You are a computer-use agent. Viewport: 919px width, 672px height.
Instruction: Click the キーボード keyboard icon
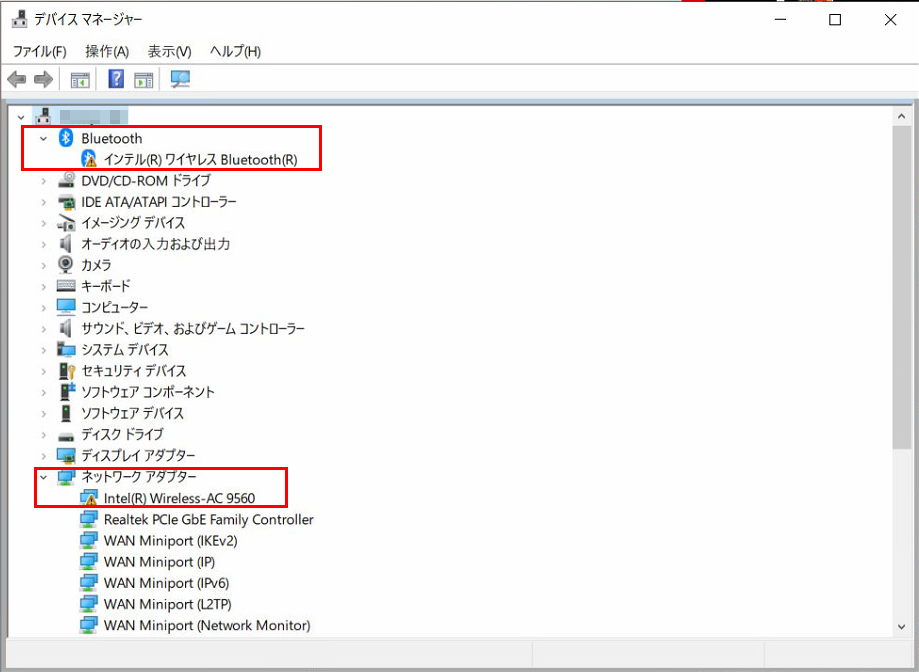point(66,286)
